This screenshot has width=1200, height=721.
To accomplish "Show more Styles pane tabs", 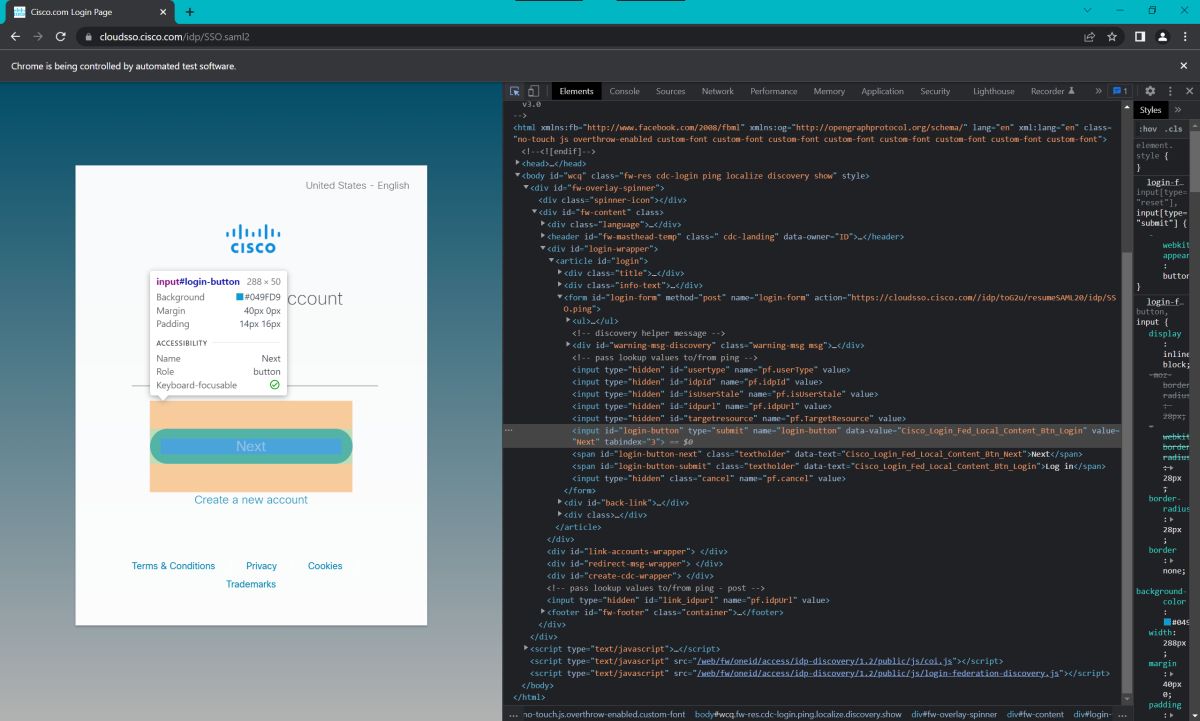I will pyautogui.click(x=1177, y=110).
